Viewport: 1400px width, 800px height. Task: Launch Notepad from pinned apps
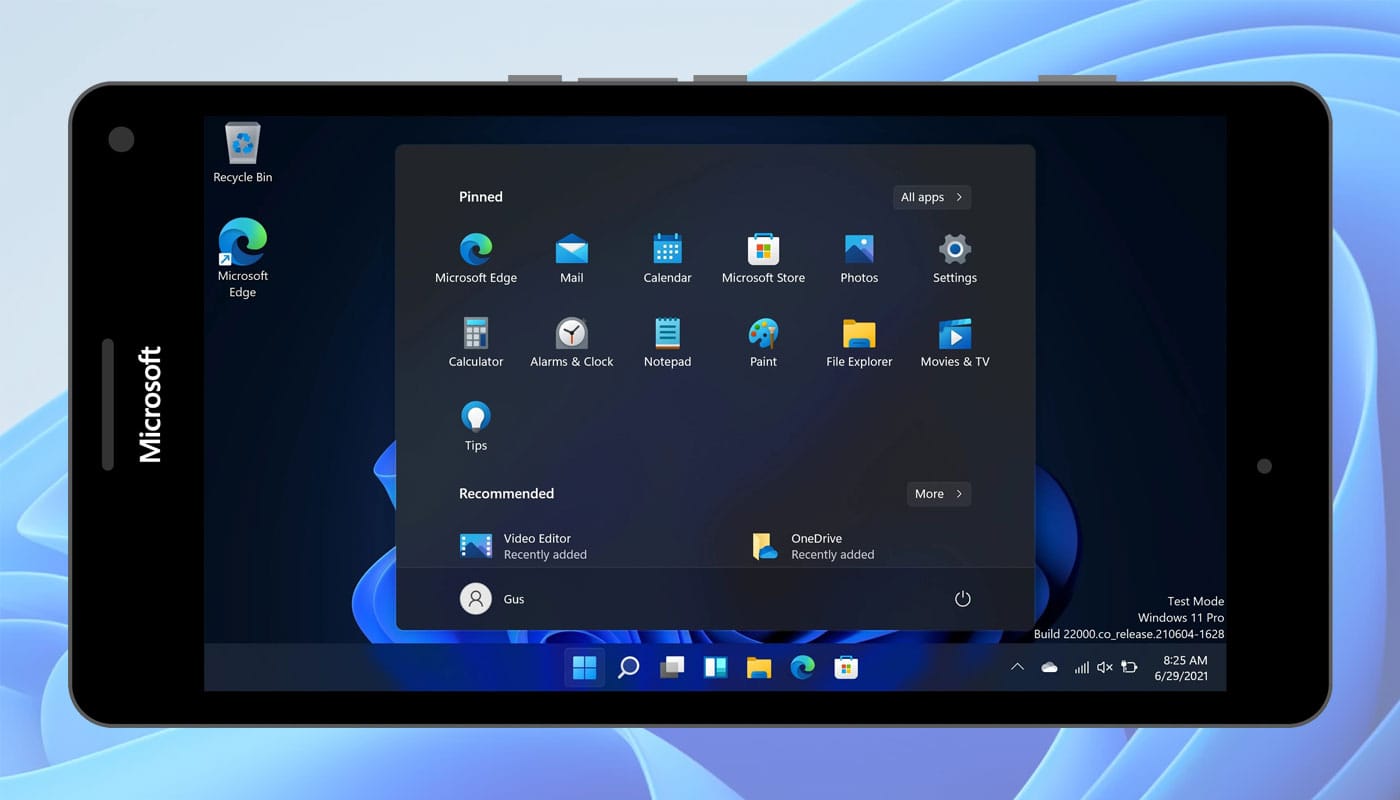tap(667, 342)
